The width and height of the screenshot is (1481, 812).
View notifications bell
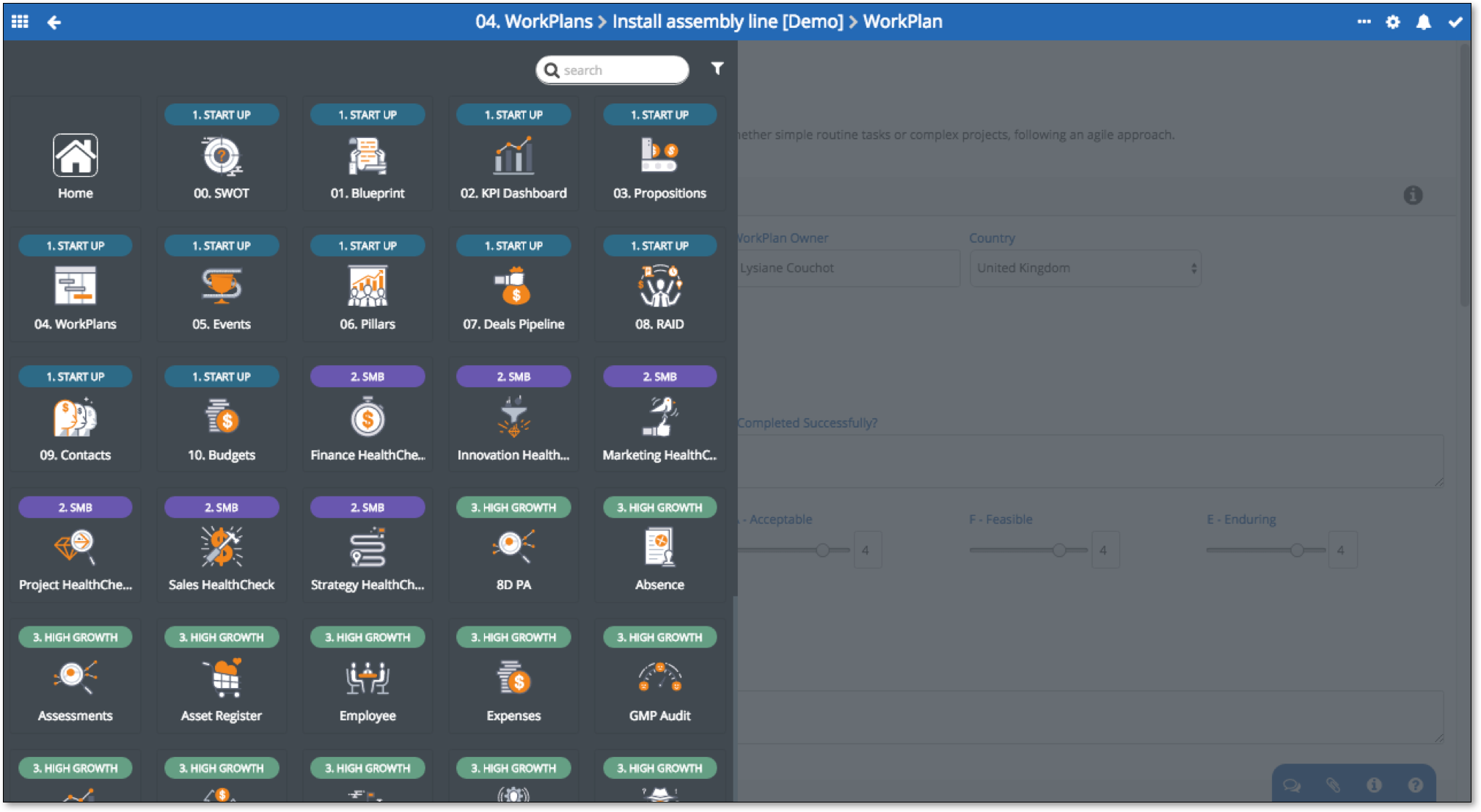1424,22
